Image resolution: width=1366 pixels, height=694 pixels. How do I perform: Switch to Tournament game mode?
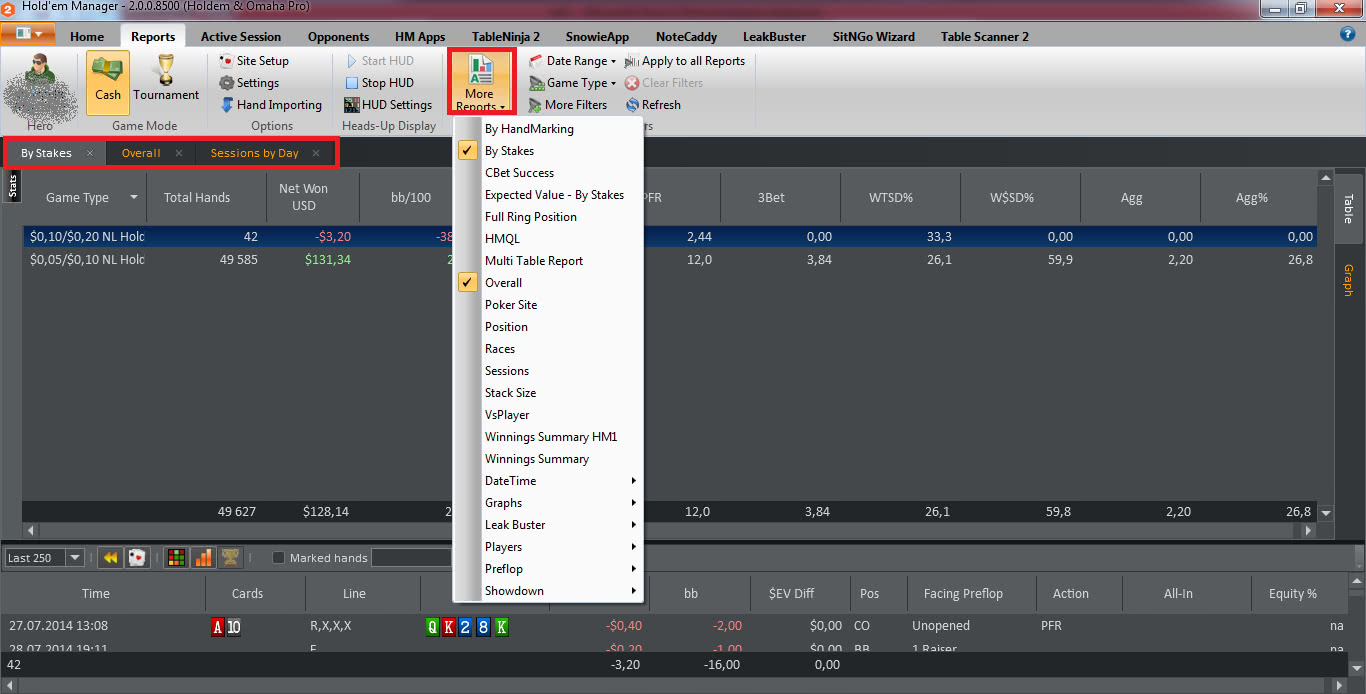coord(166,78)
